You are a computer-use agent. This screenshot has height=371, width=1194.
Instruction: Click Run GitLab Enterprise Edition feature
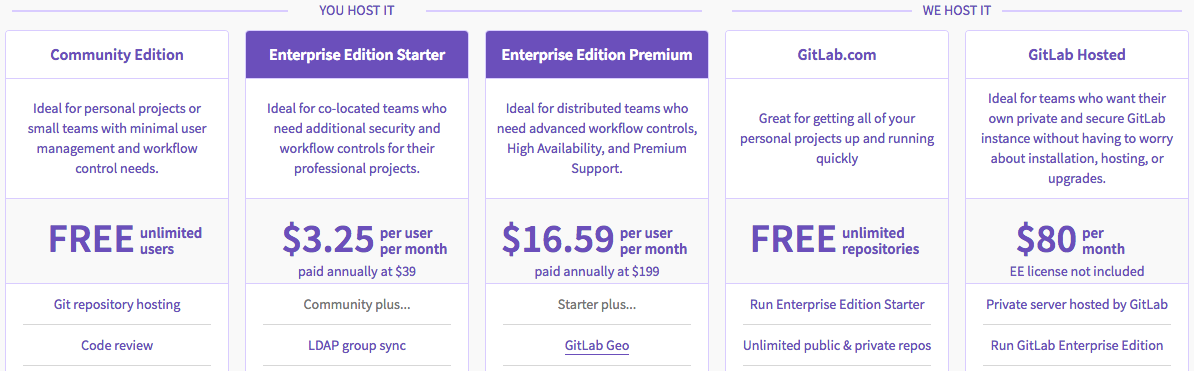point(1076,345)
